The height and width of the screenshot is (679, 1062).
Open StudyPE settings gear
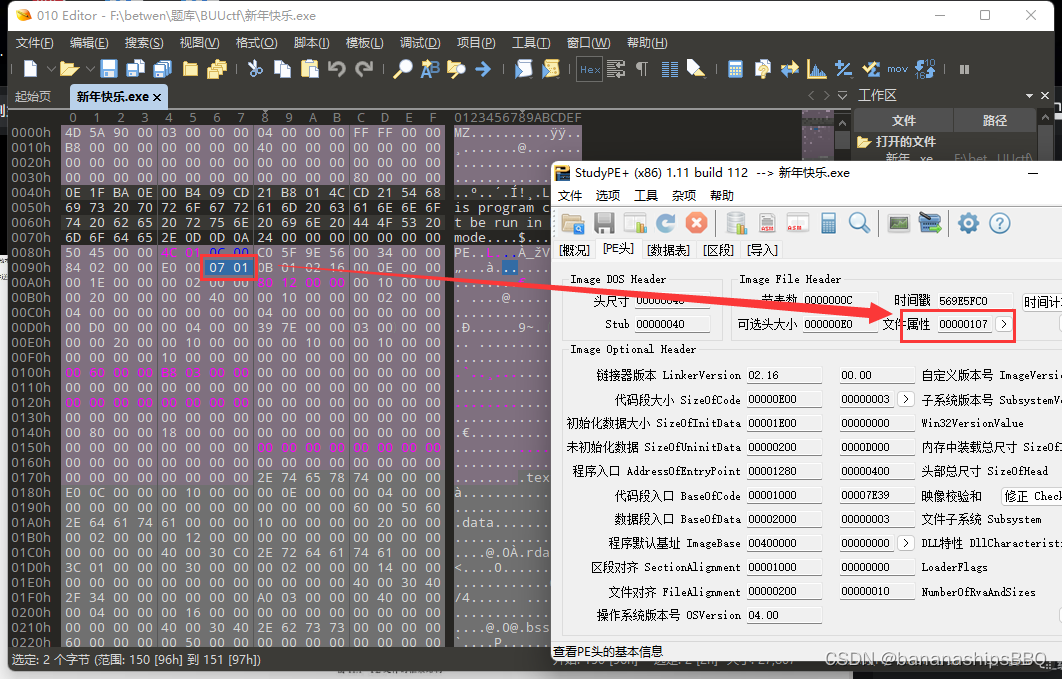click(x=969, y=223)
